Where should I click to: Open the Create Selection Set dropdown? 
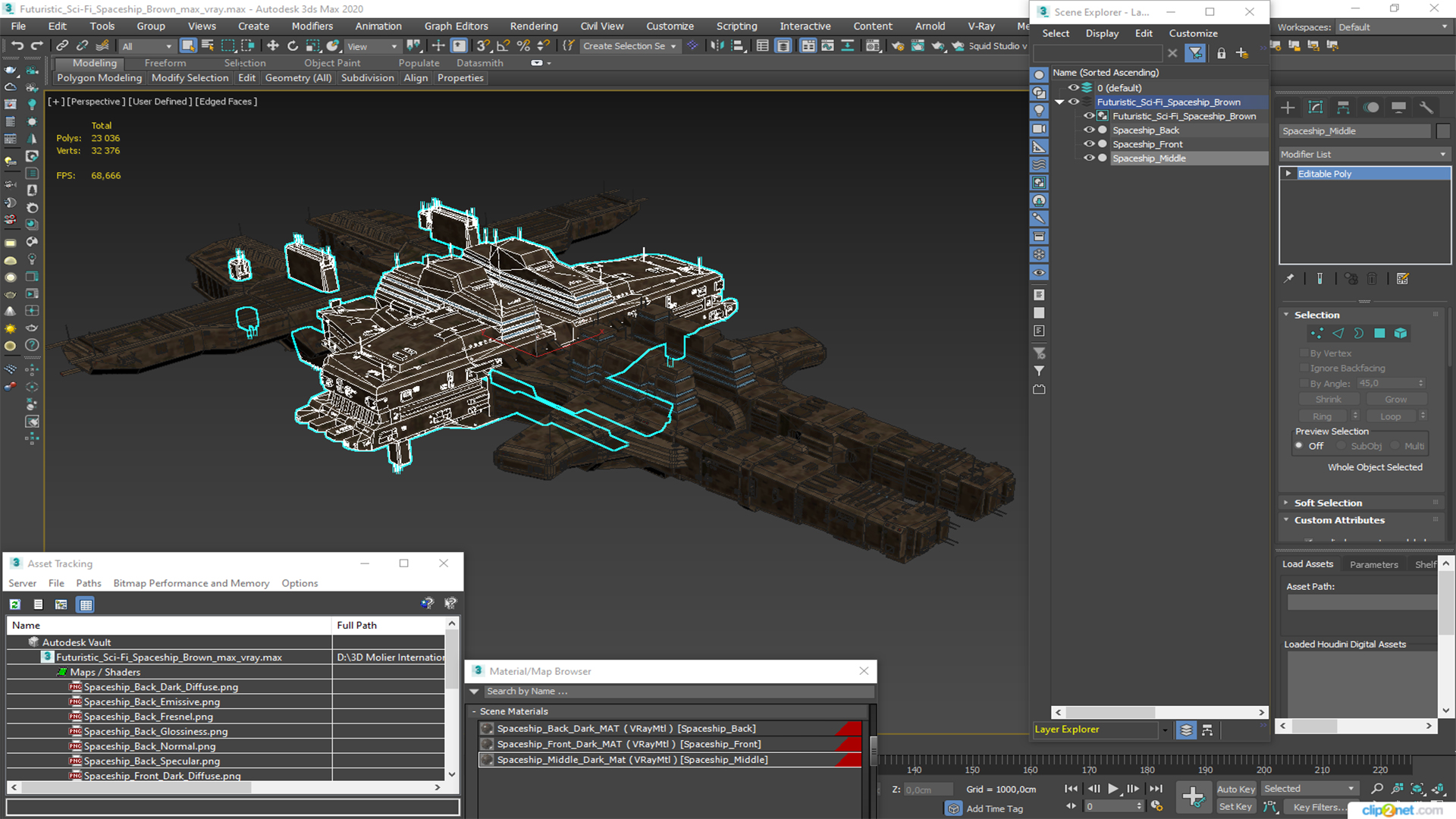[x=629, y=46]
